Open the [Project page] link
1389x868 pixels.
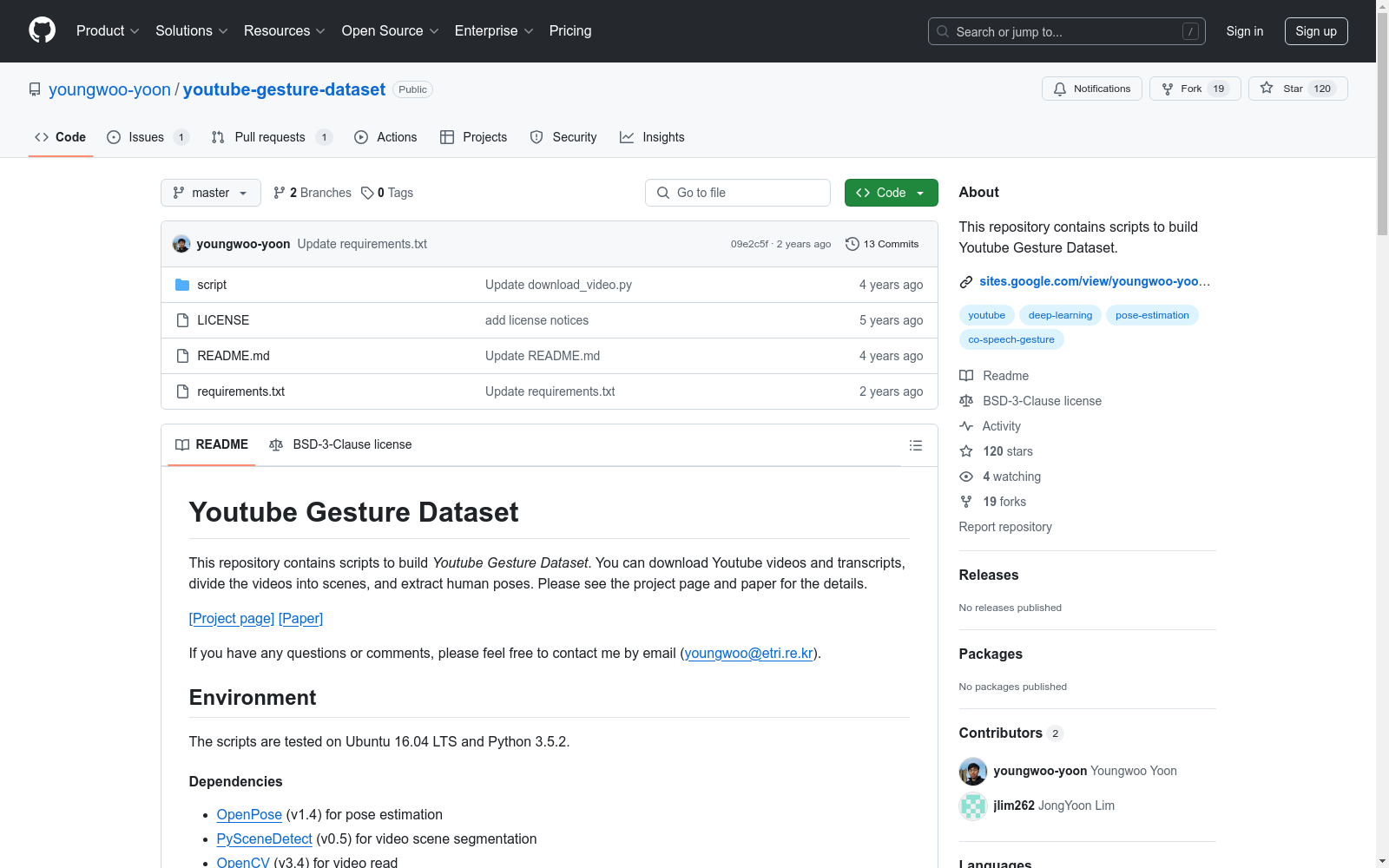pyautogui.click(x=232, y=619)
